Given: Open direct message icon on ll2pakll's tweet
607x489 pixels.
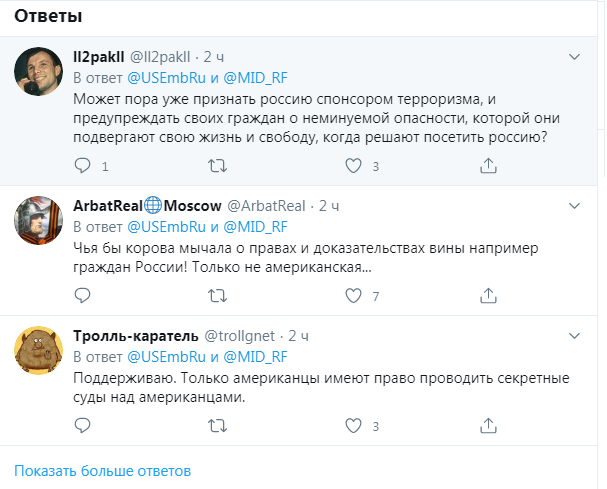Looking at the screenshot, I should coord(487,165).
